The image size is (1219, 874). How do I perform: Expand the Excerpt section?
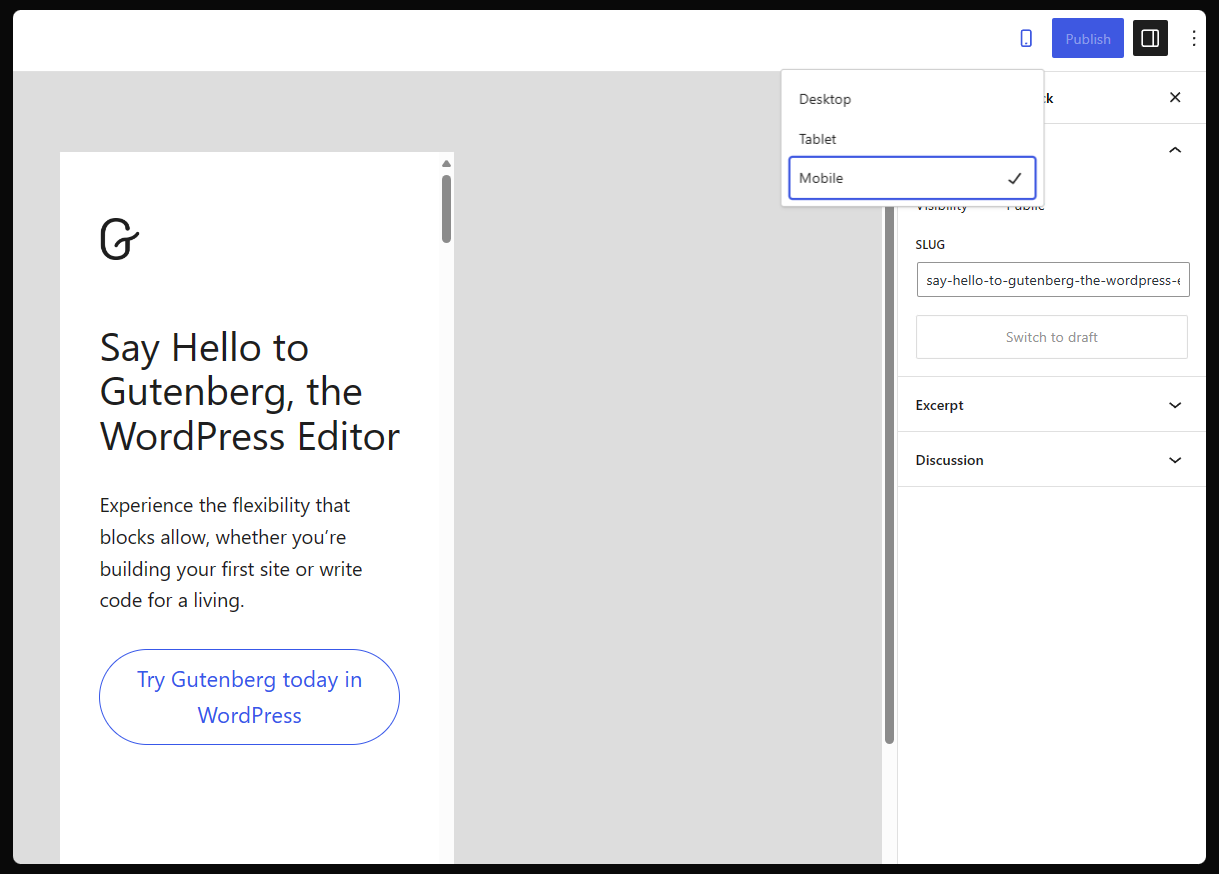pos(1050,404)
